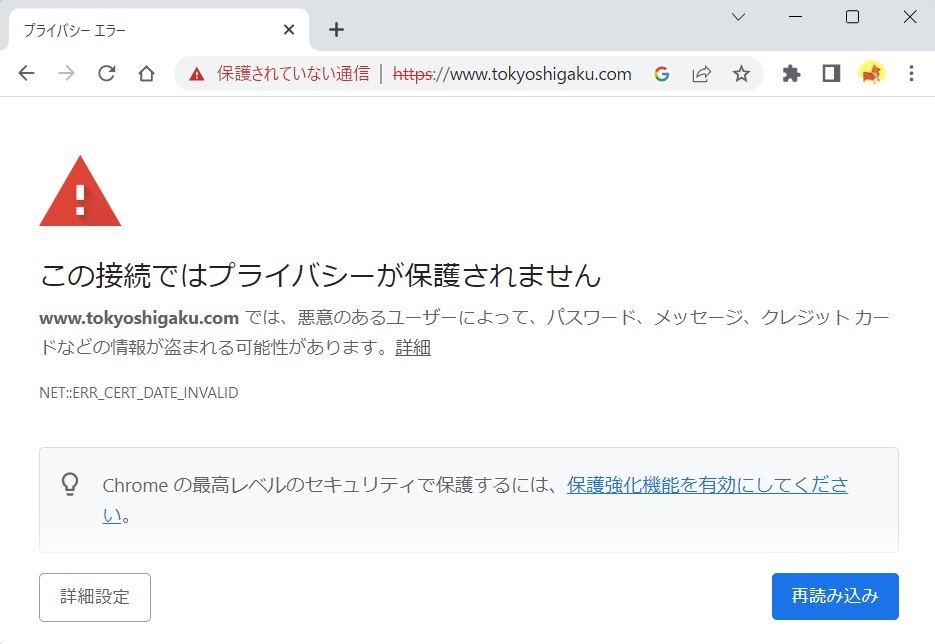Image resolution: width=935 pixels, height=644 pixels.
Task: Open the home page via house icon
Action: click(147, 73)
